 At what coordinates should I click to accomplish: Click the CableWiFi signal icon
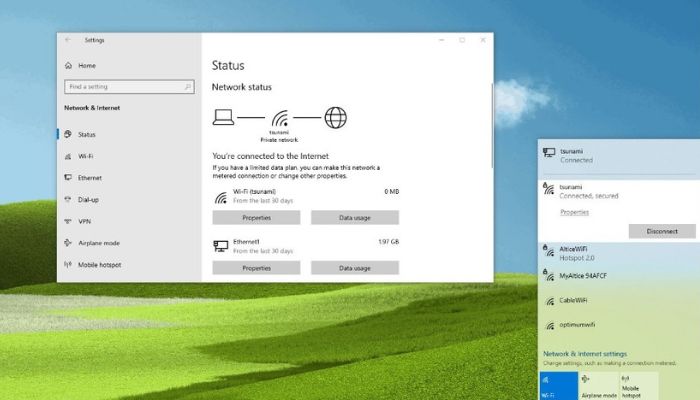pyautogui.click(x=550, y=301)
